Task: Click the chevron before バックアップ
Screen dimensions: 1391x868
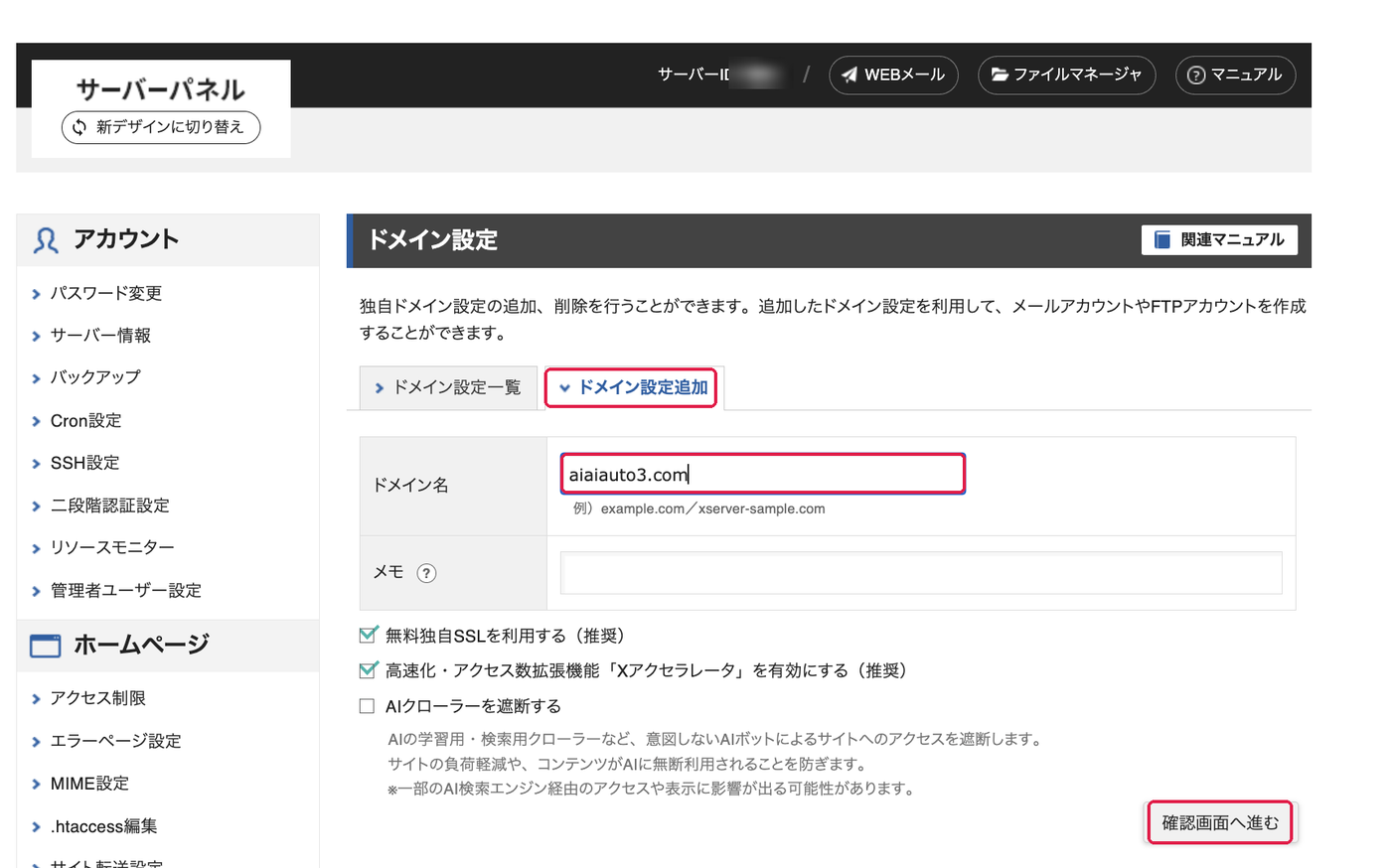Action: [37, 378]
